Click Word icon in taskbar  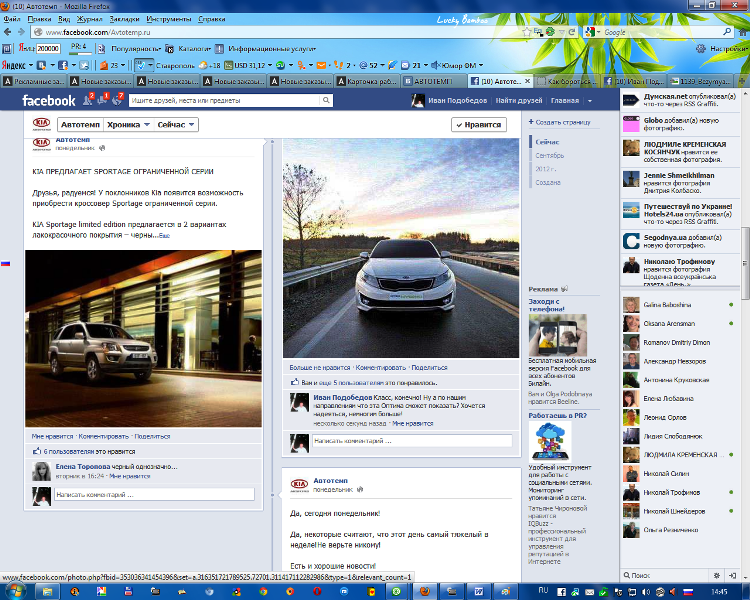click(x=479, y=591)
